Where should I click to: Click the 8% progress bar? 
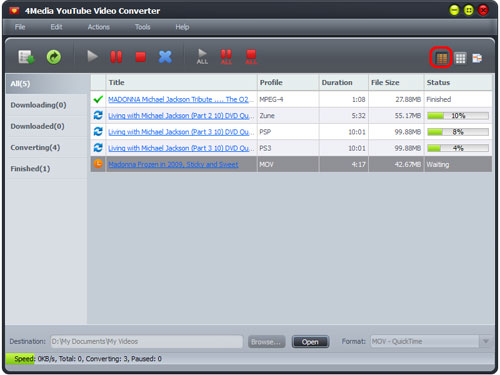pos(458,132)
